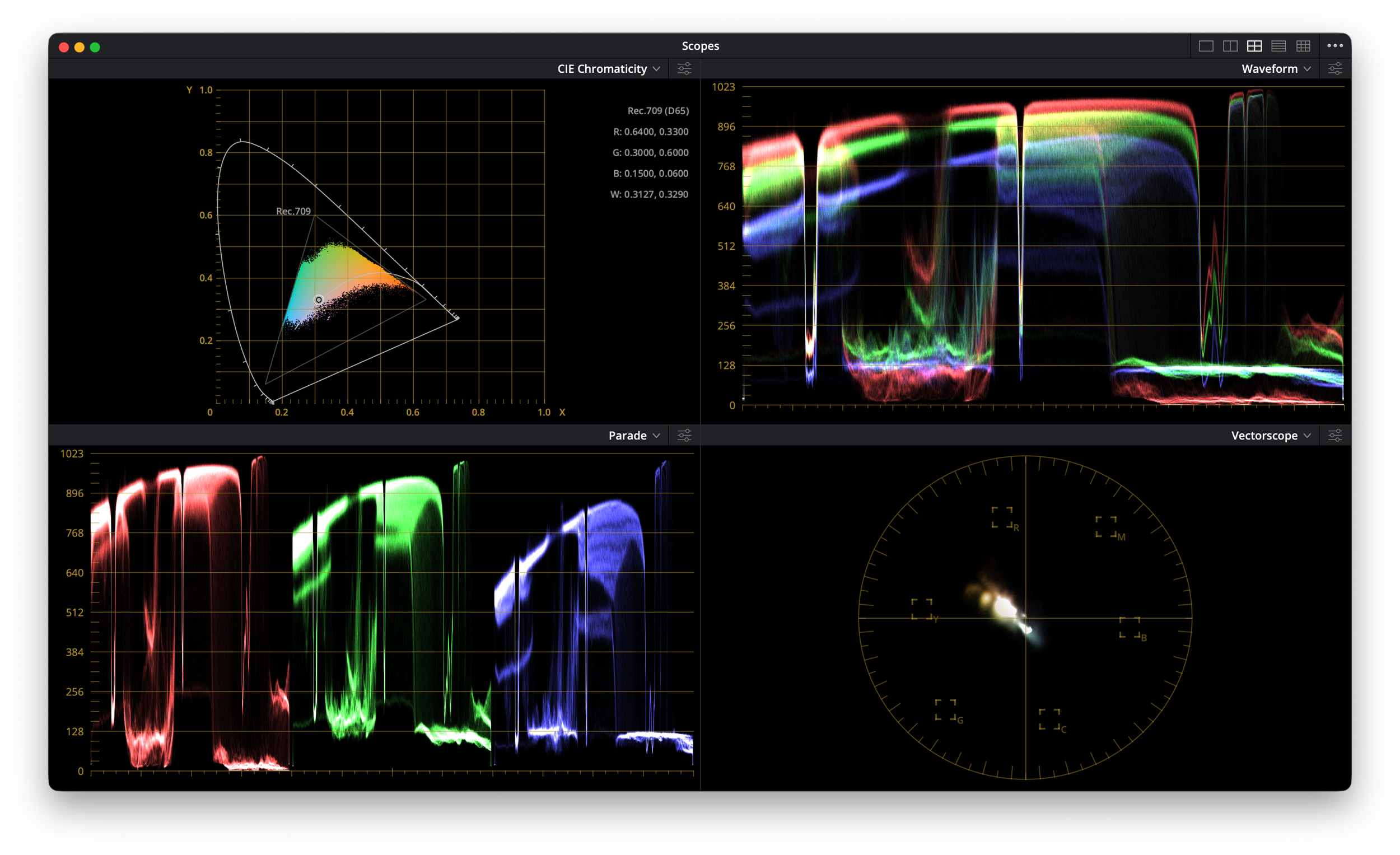Activate the quad scope layout
Screen dimensions: 1400x855
pos(1254,46)
